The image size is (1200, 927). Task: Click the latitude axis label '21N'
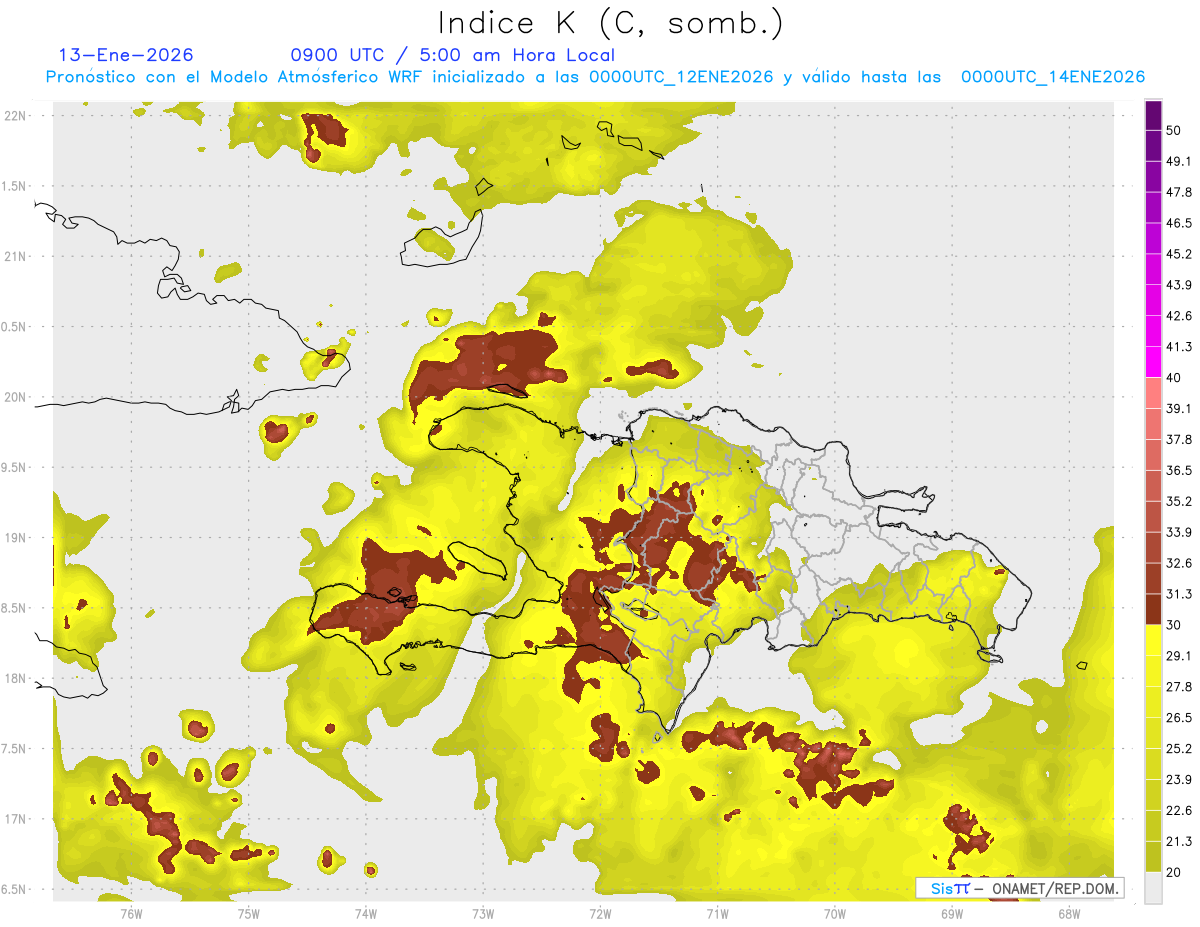click(15, 256)
